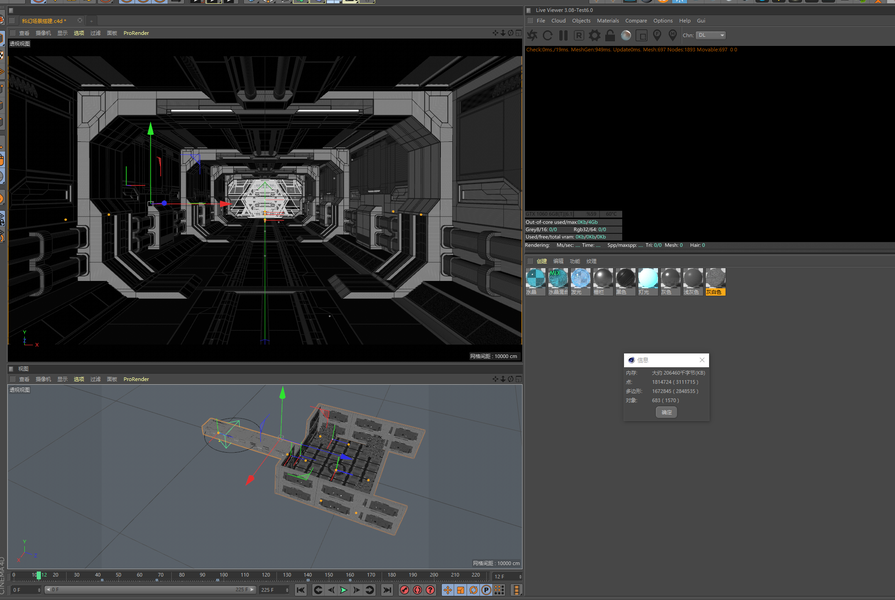Click the 12 F current frame field
Screen dimensions: 895x600
[x=507, y=577]
